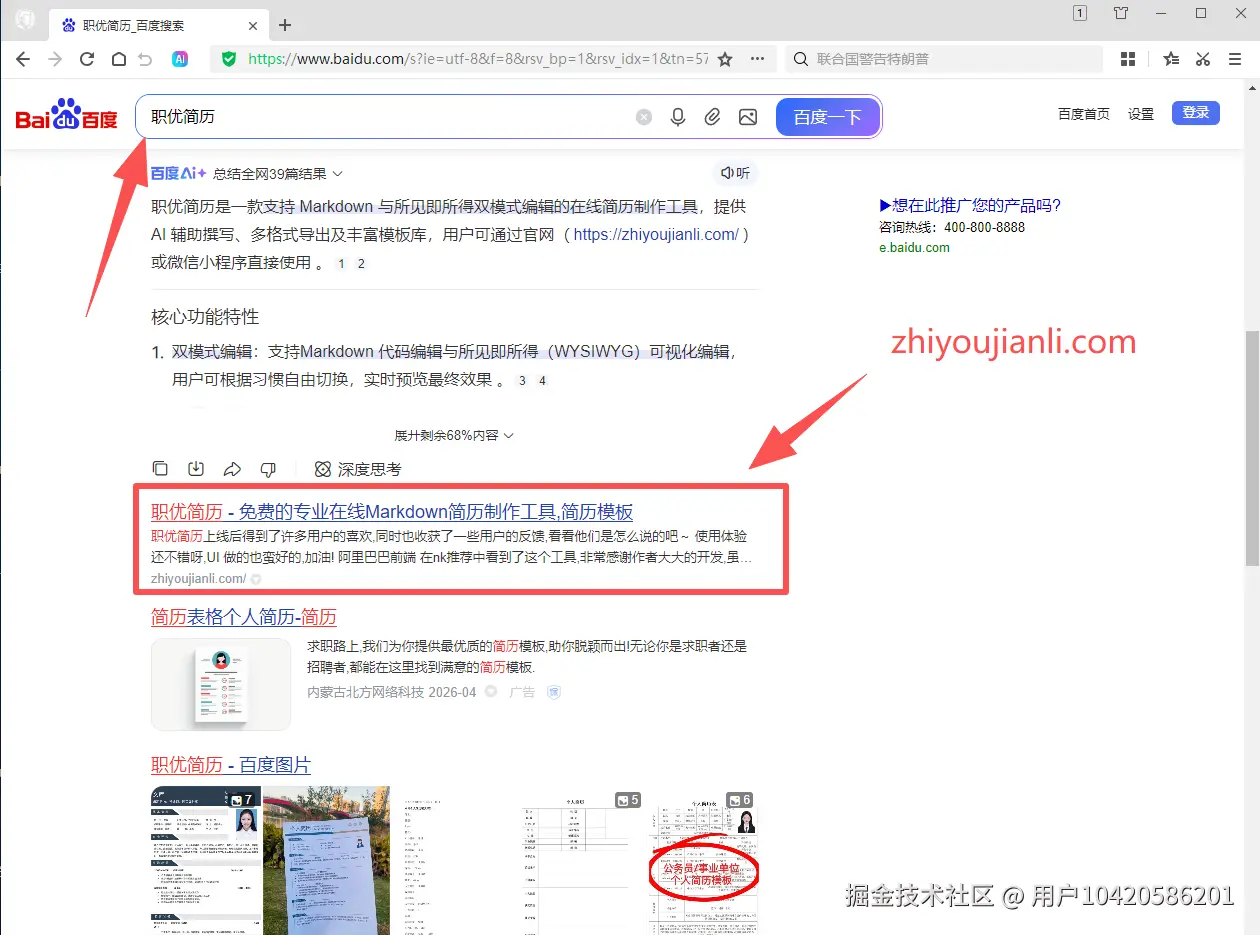Screen dimensions: 1260x935
Task: Click the page vertical scrollbar thumb
Action: pos(1251,447)
